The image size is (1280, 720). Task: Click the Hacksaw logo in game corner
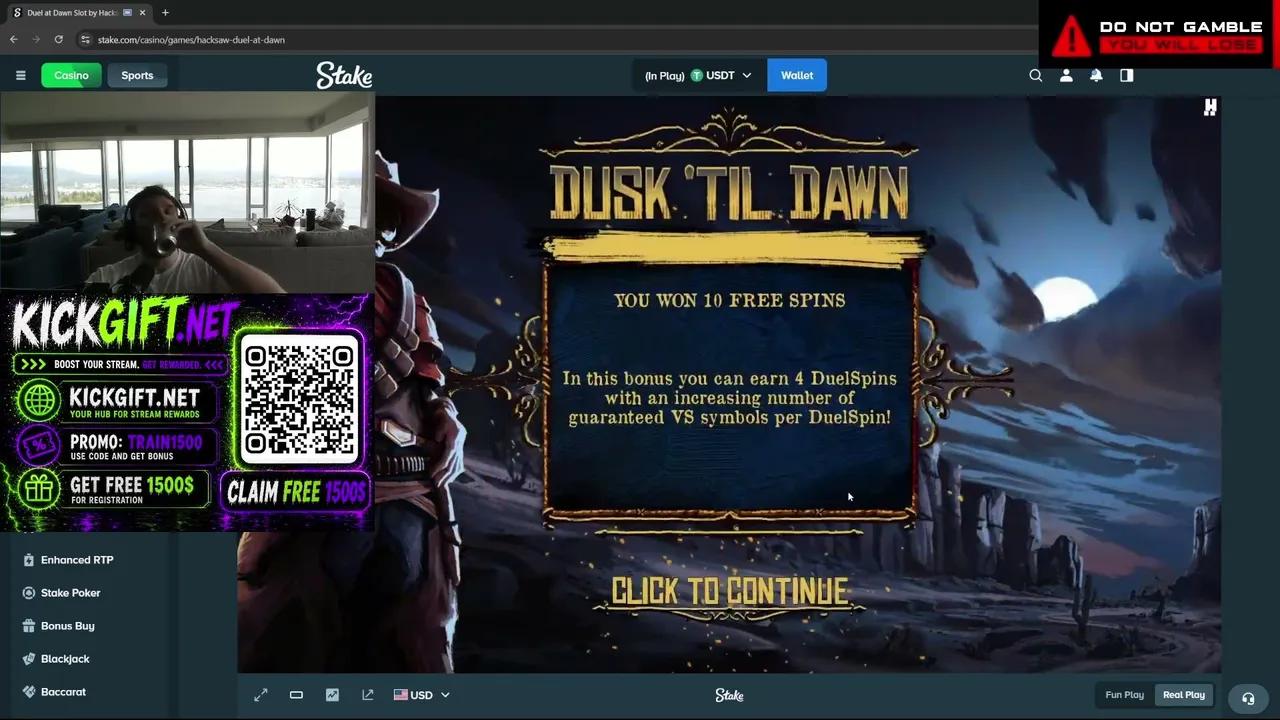click(1210, 107)
